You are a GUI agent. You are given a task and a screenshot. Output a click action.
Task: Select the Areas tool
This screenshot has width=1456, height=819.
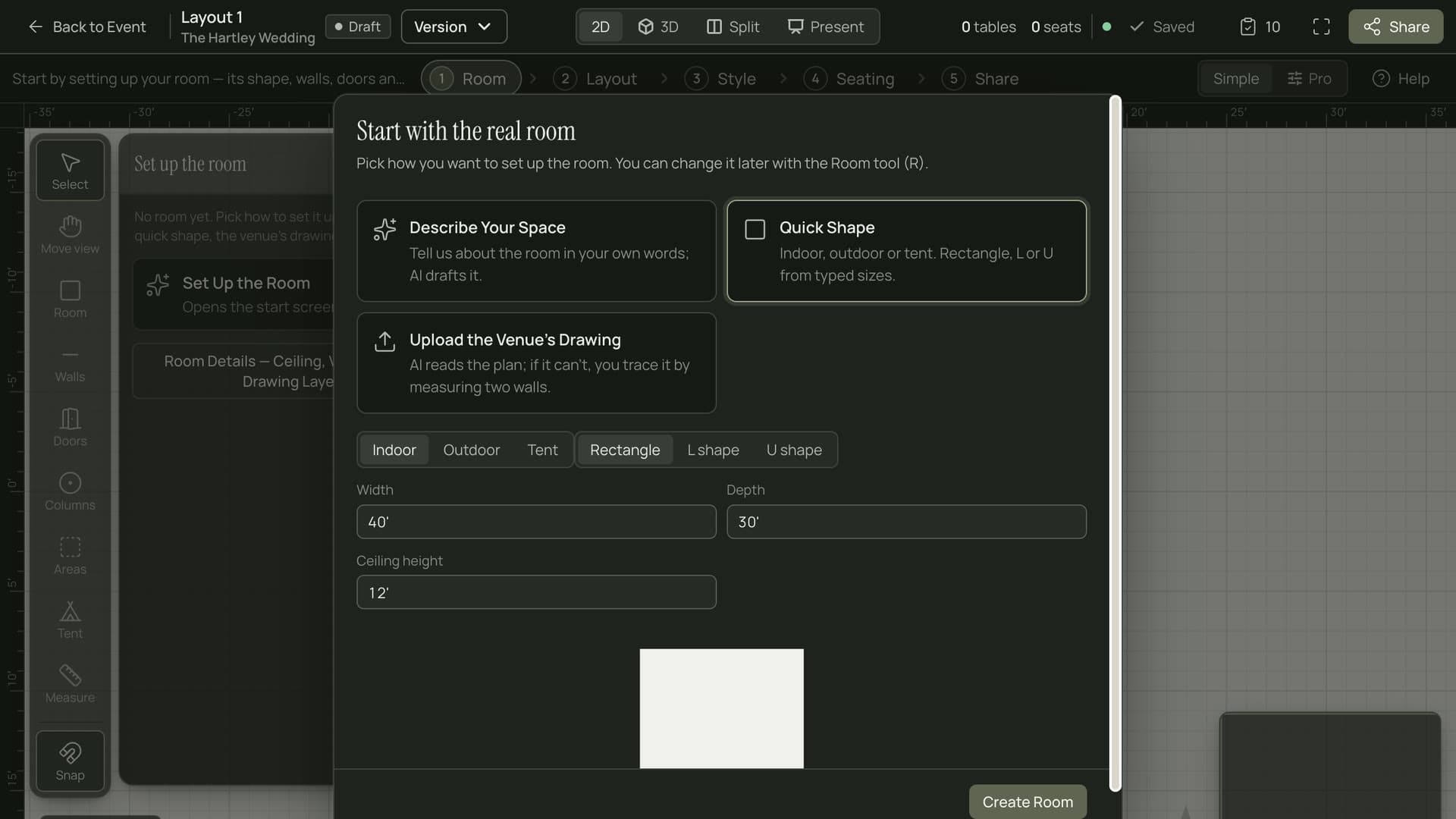tap(70, 556)
